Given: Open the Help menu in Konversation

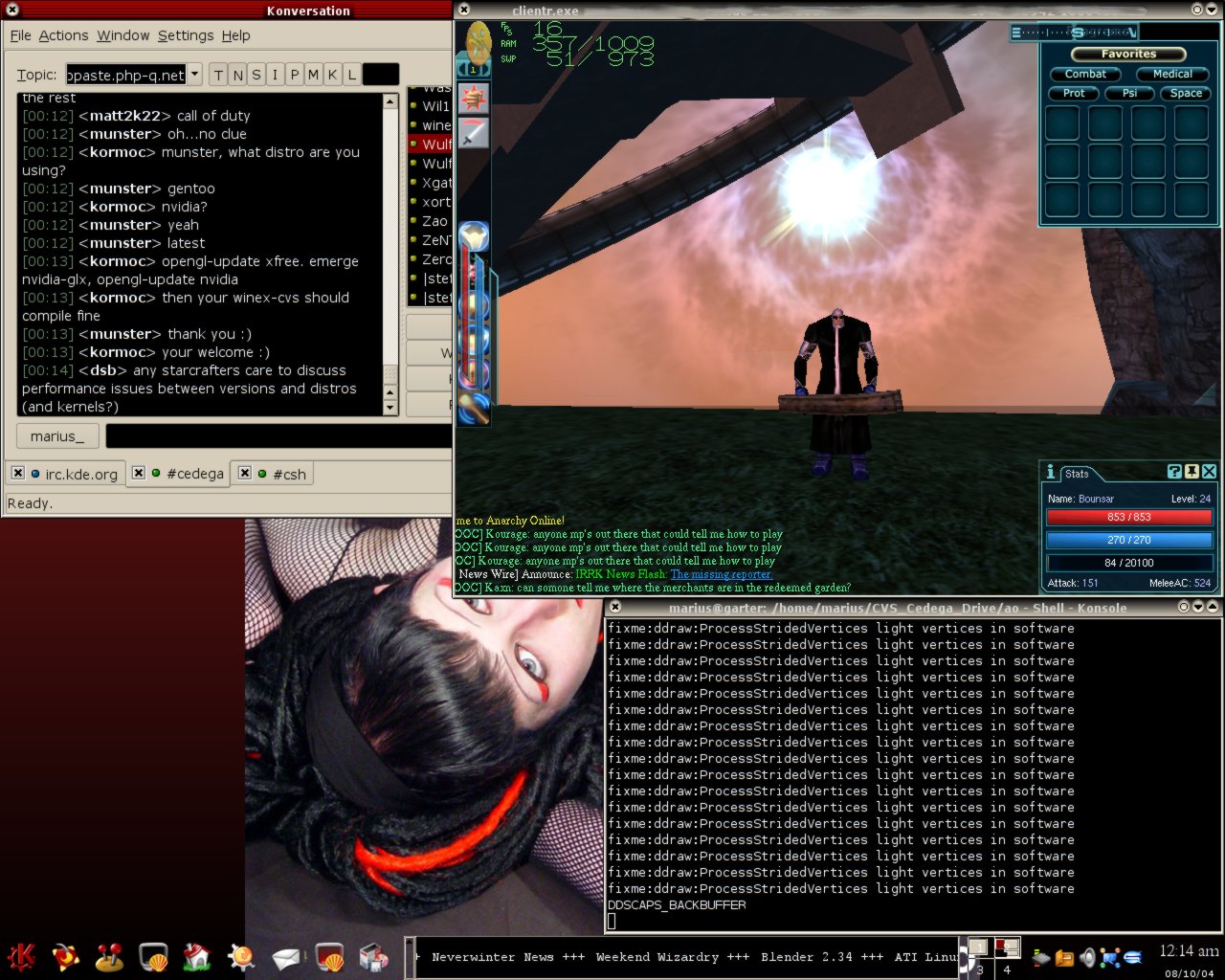Looking at the screenshot, I should click(235, 35).
